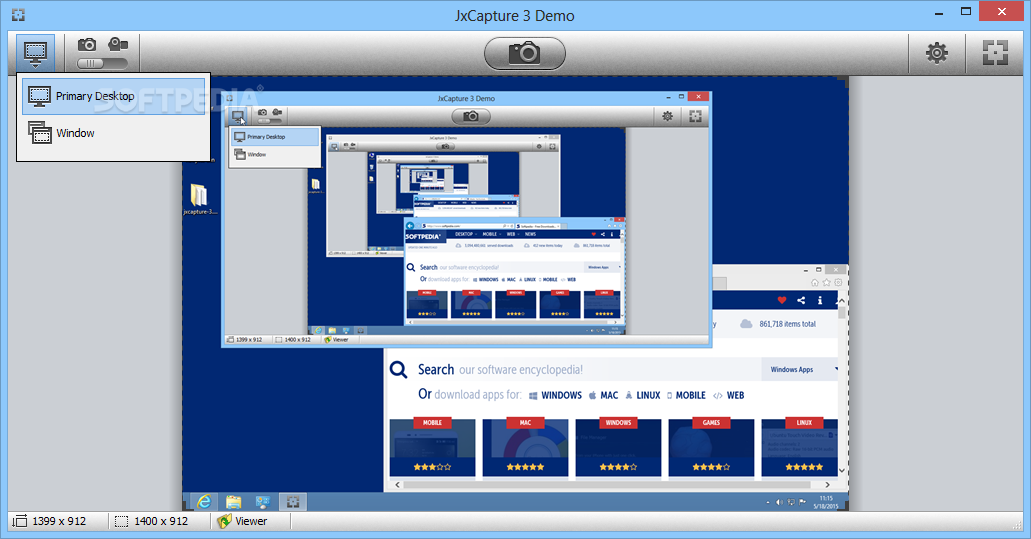The image size is (1031, 539).
Task: Choose Window from the source menu
Action: point(114,133)
